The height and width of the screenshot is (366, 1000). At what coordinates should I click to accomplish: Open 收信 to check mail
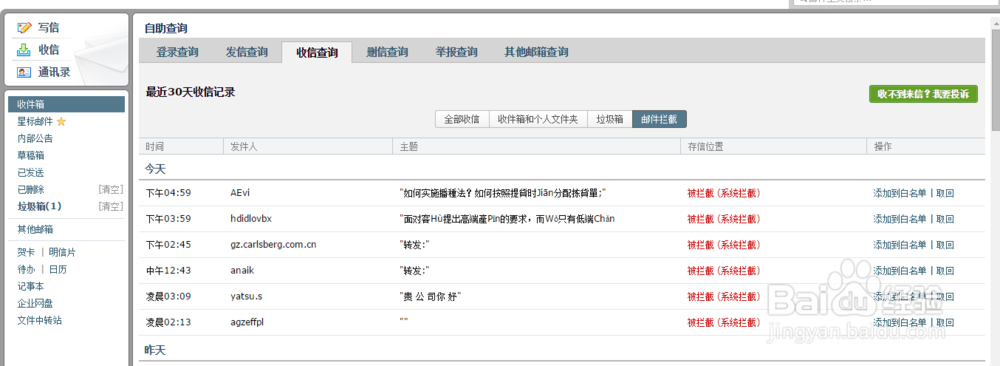click(x=48, y=50)
